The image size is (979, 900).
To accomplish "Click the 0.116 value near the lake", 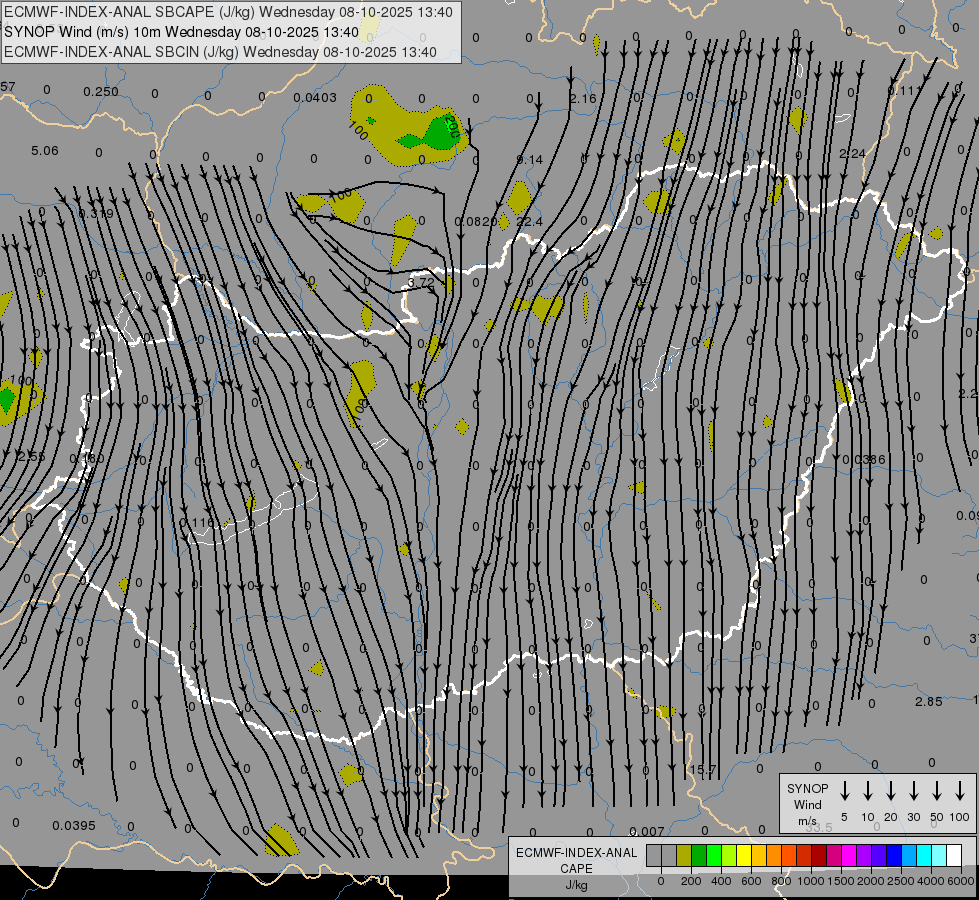I will (197, 523).
